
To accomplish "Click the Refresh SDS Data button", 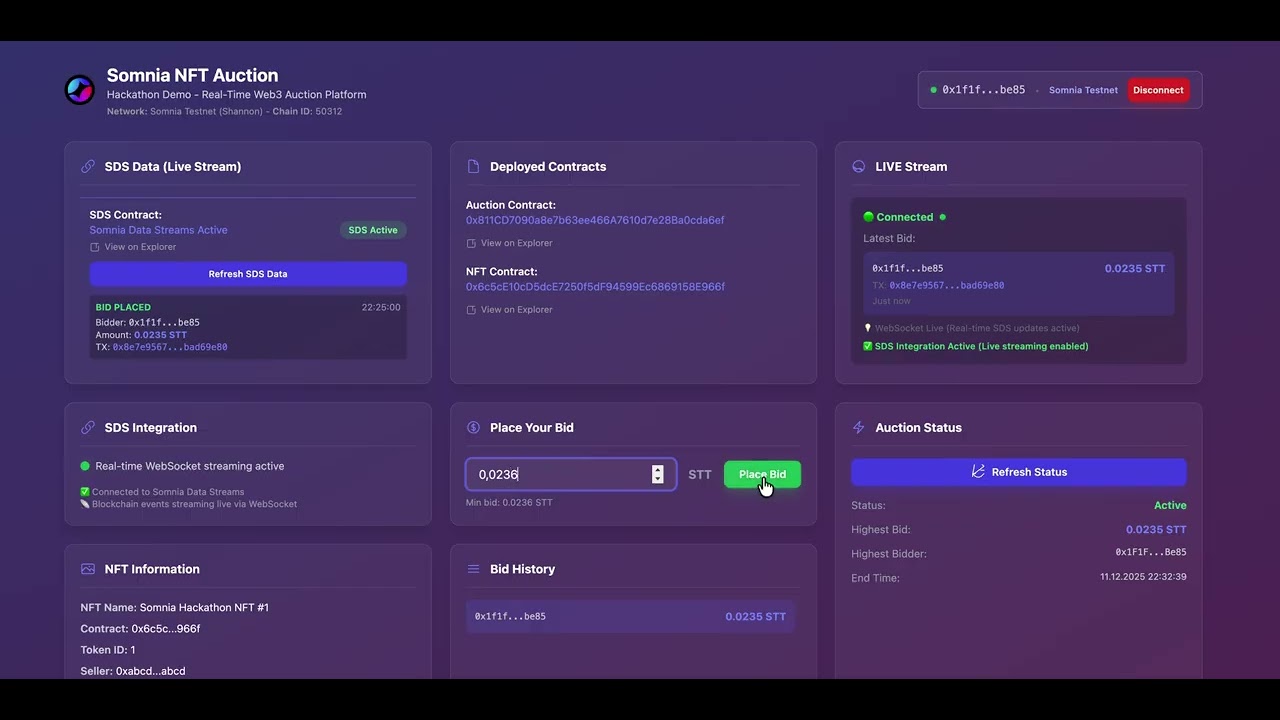I will [x=248, y=274].
